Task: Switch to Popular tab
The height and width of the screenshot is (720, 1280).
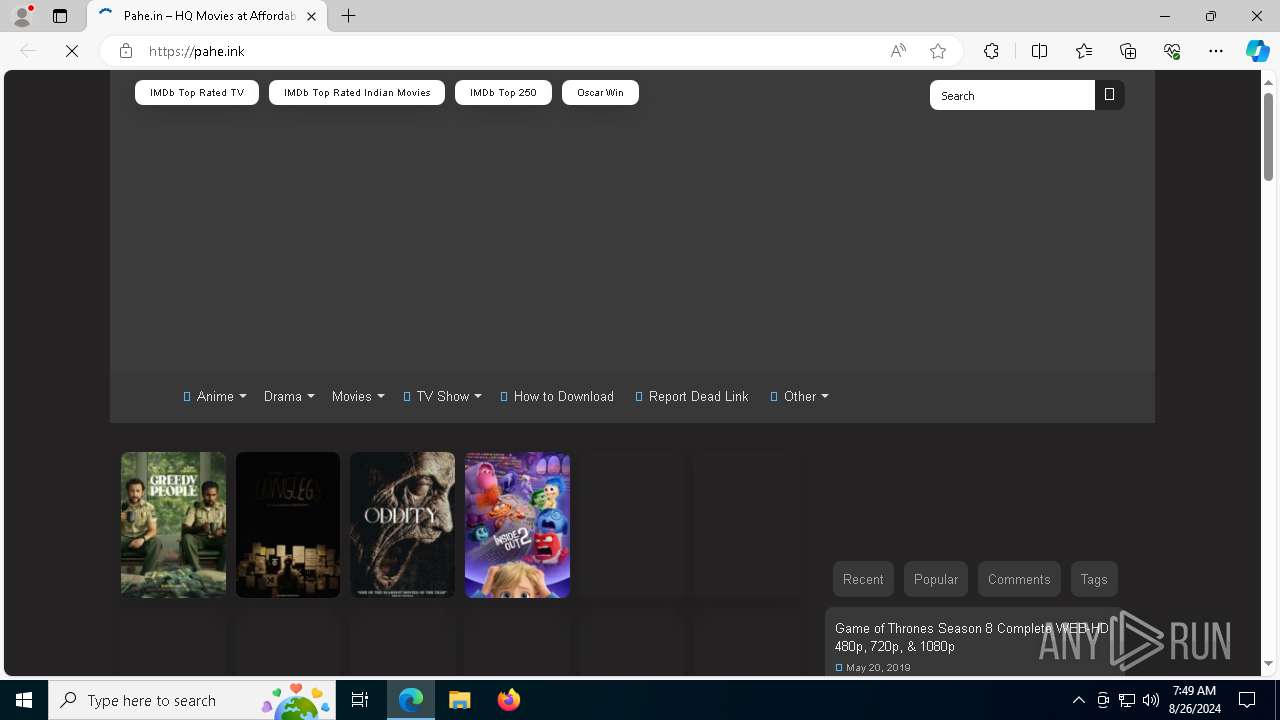Action: [x=936, y=579]
